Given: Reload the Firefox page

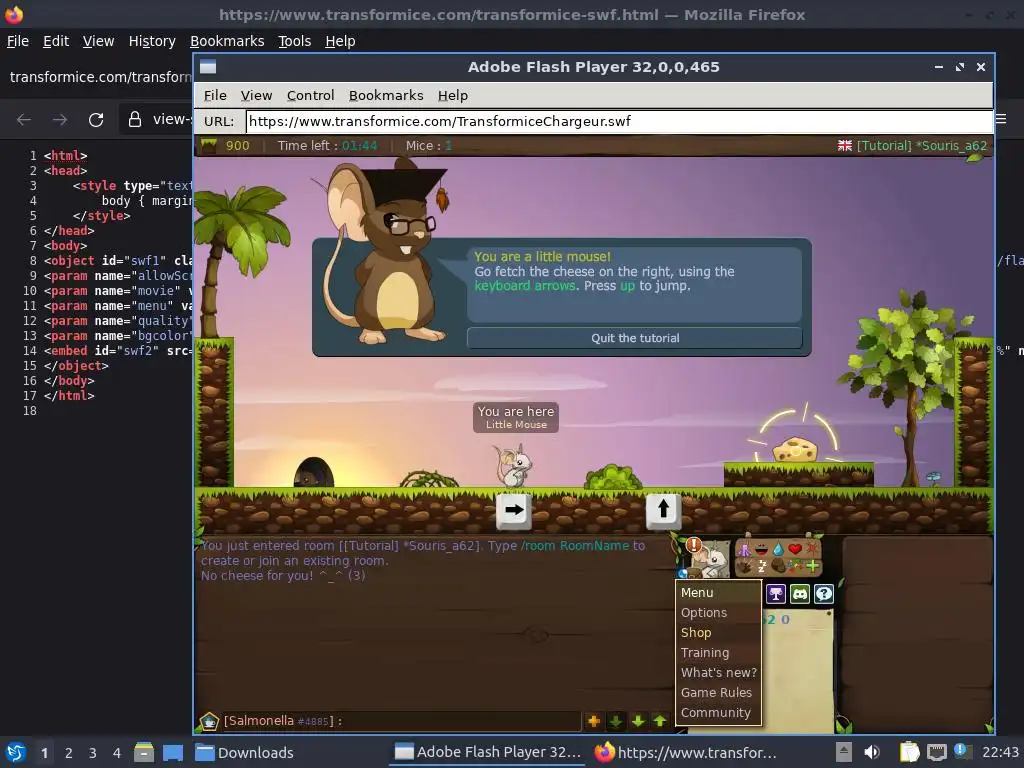Looking at the screenshot, I should click(96, 120).
